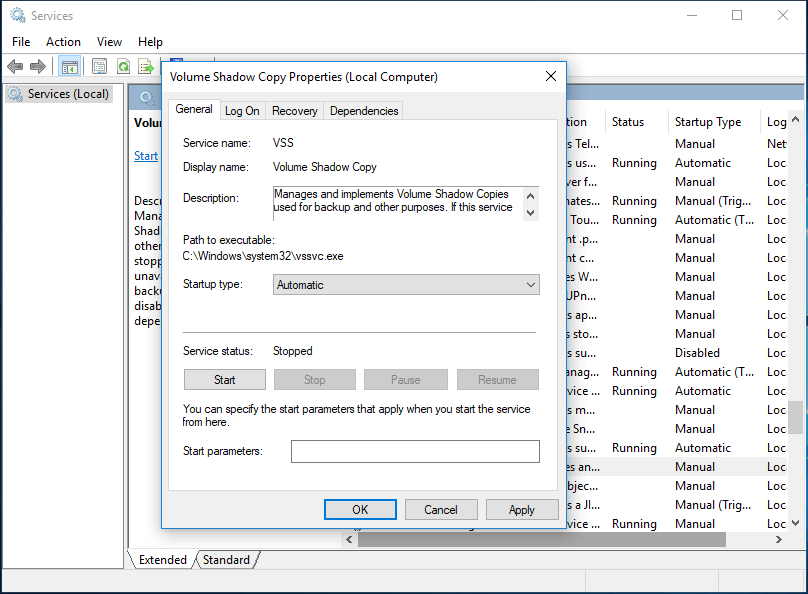
Task: Toggle the Show/Hide Console Tree icon
Action: pos(69,66)
